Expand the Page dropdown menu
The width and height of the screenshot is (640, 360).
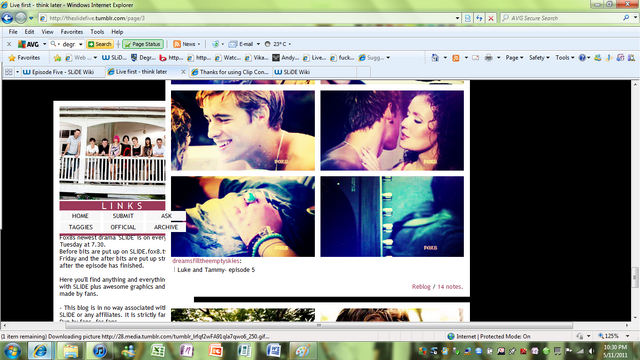tap(514, 58)
